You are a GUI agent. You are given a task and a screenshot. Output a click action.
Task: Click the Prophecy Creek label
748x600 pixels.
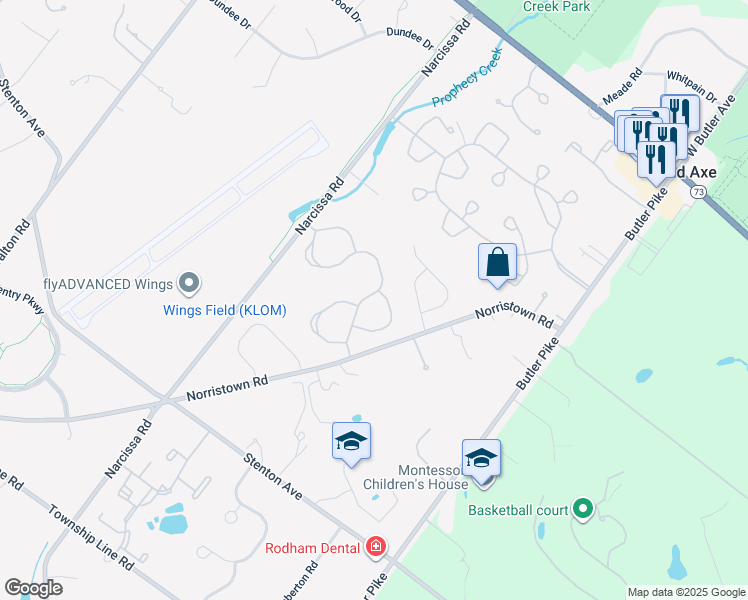click(x=468, y=77)
